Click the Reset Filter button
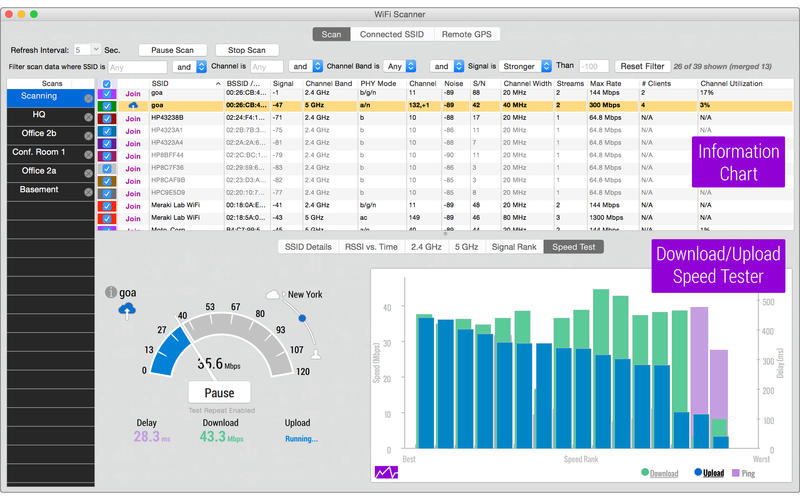The height and width of the screenshot is (500, 800). click(644, 66)
